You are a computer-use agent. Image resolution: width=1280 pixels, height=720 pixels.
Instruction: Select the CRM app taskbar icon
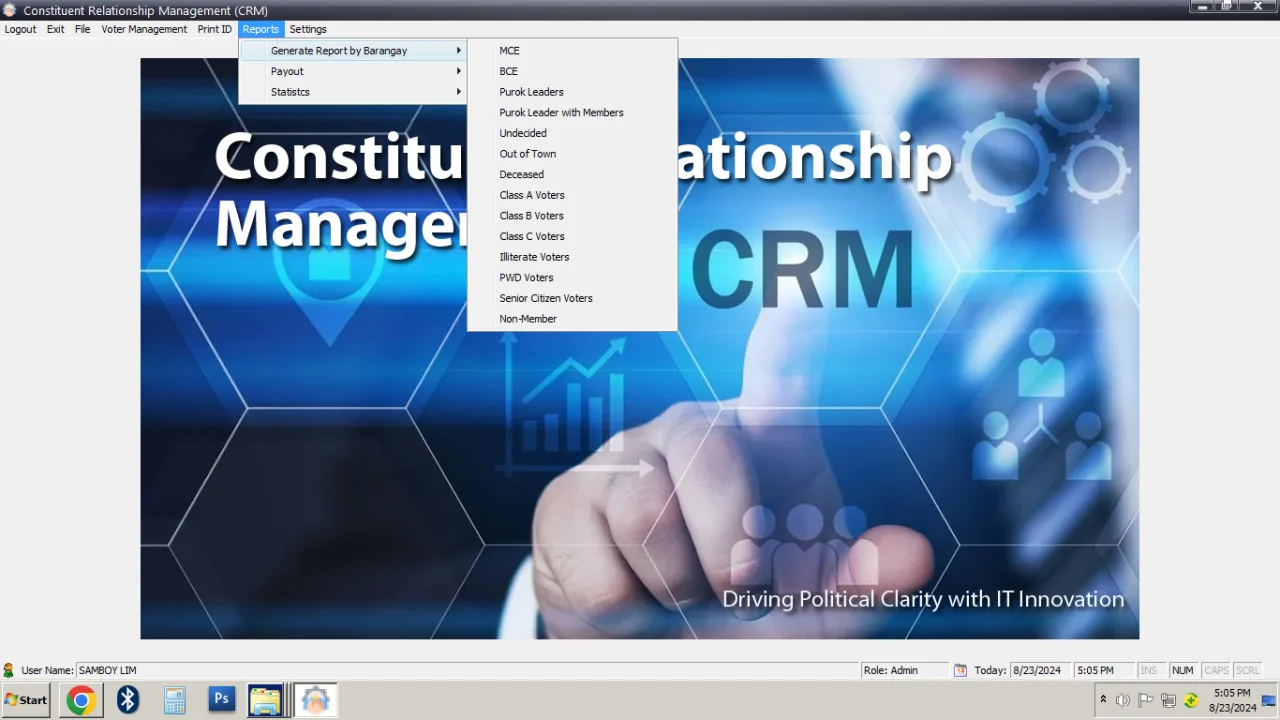[315, 700]
